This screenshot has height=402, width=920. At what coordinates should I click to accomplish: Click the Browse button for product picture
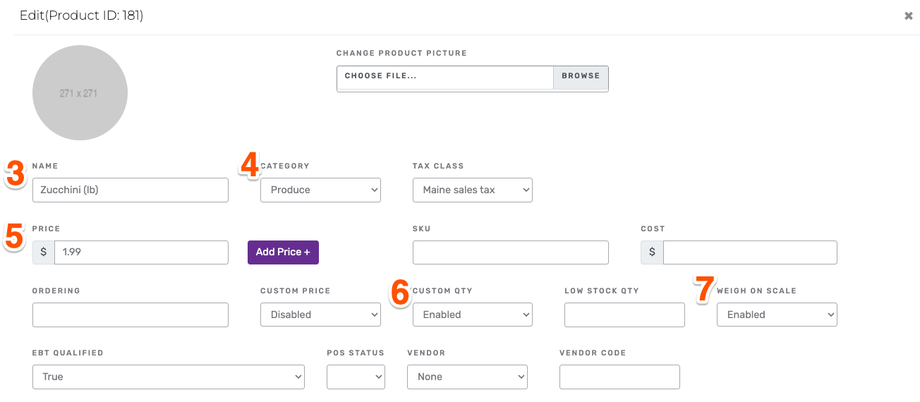pyautogui.click(x=580, y=77)
